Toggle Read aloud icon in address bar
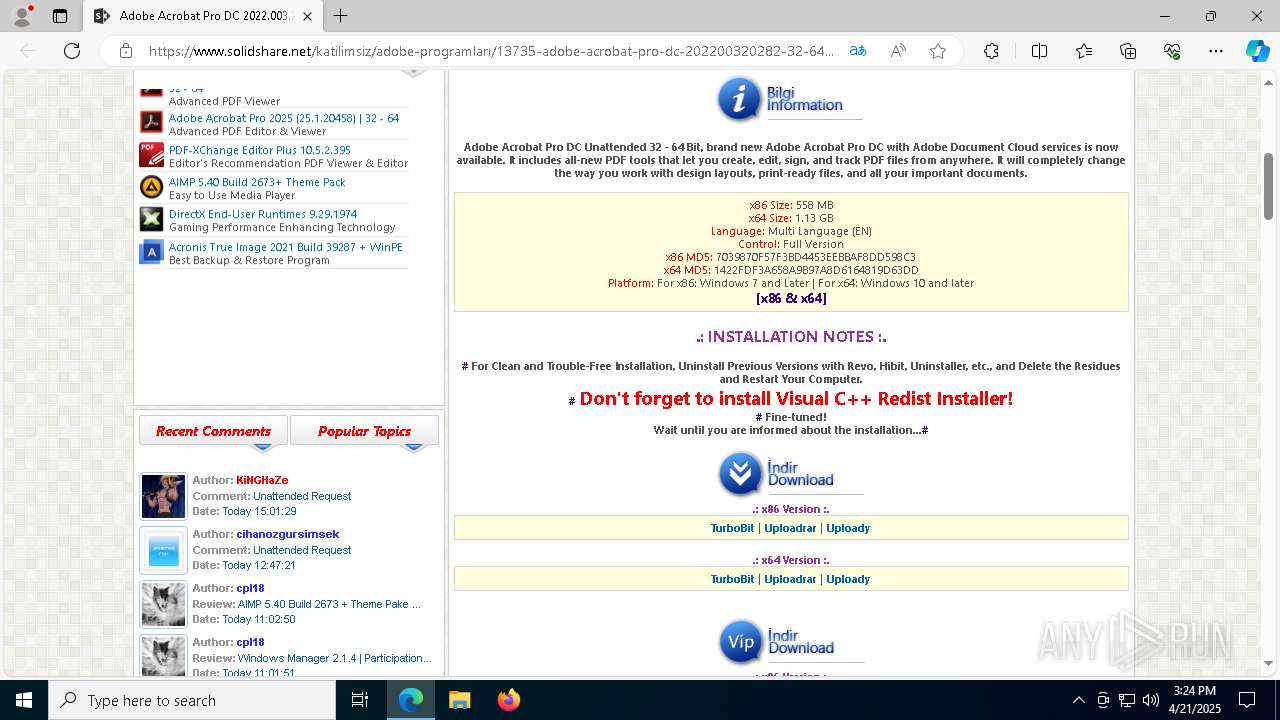The height and width of the screenshot is (720, 1280). coord(898,51)
